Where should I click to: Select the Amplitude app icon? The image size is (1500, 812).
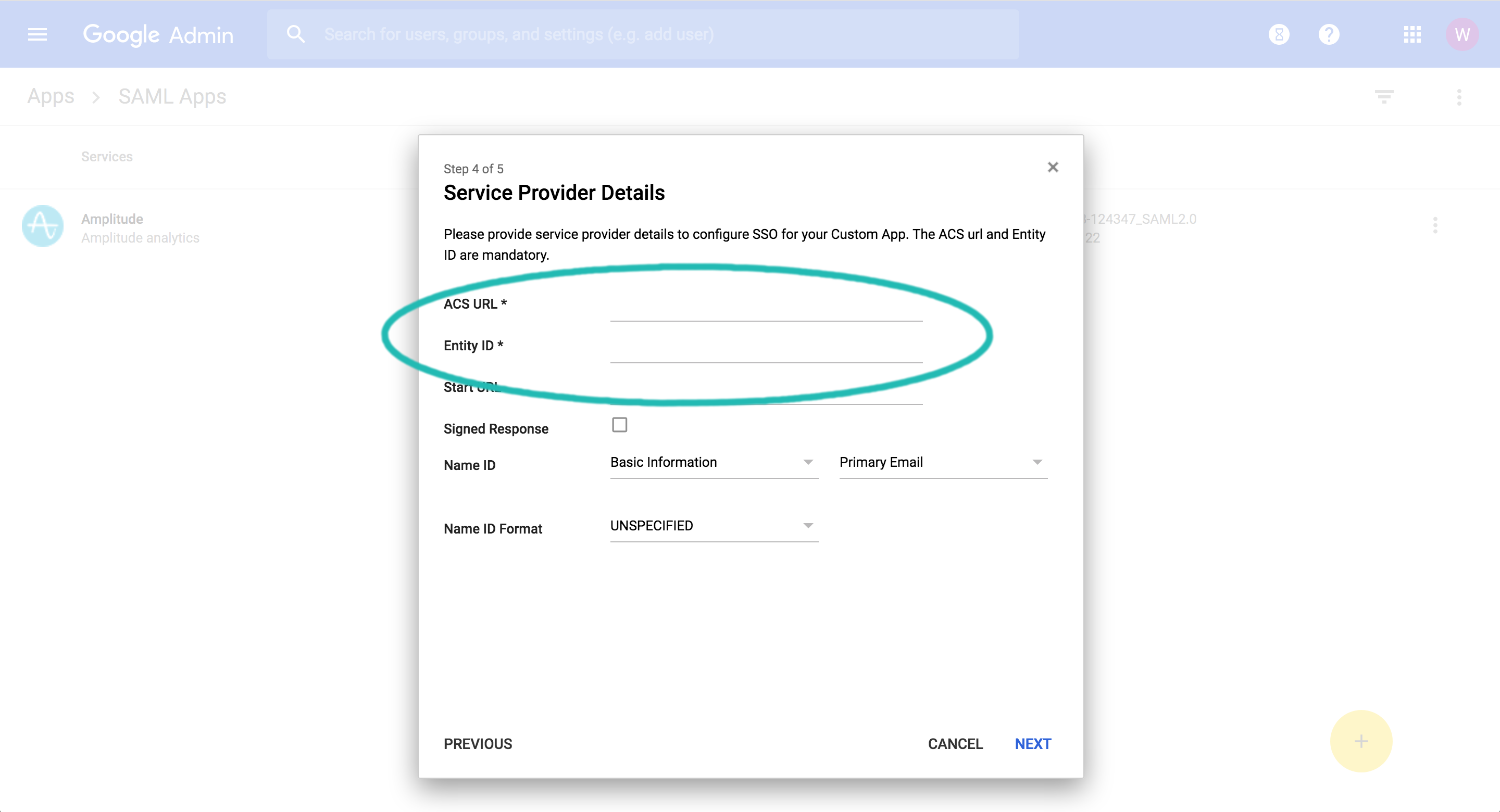click(x=43, y=226)
